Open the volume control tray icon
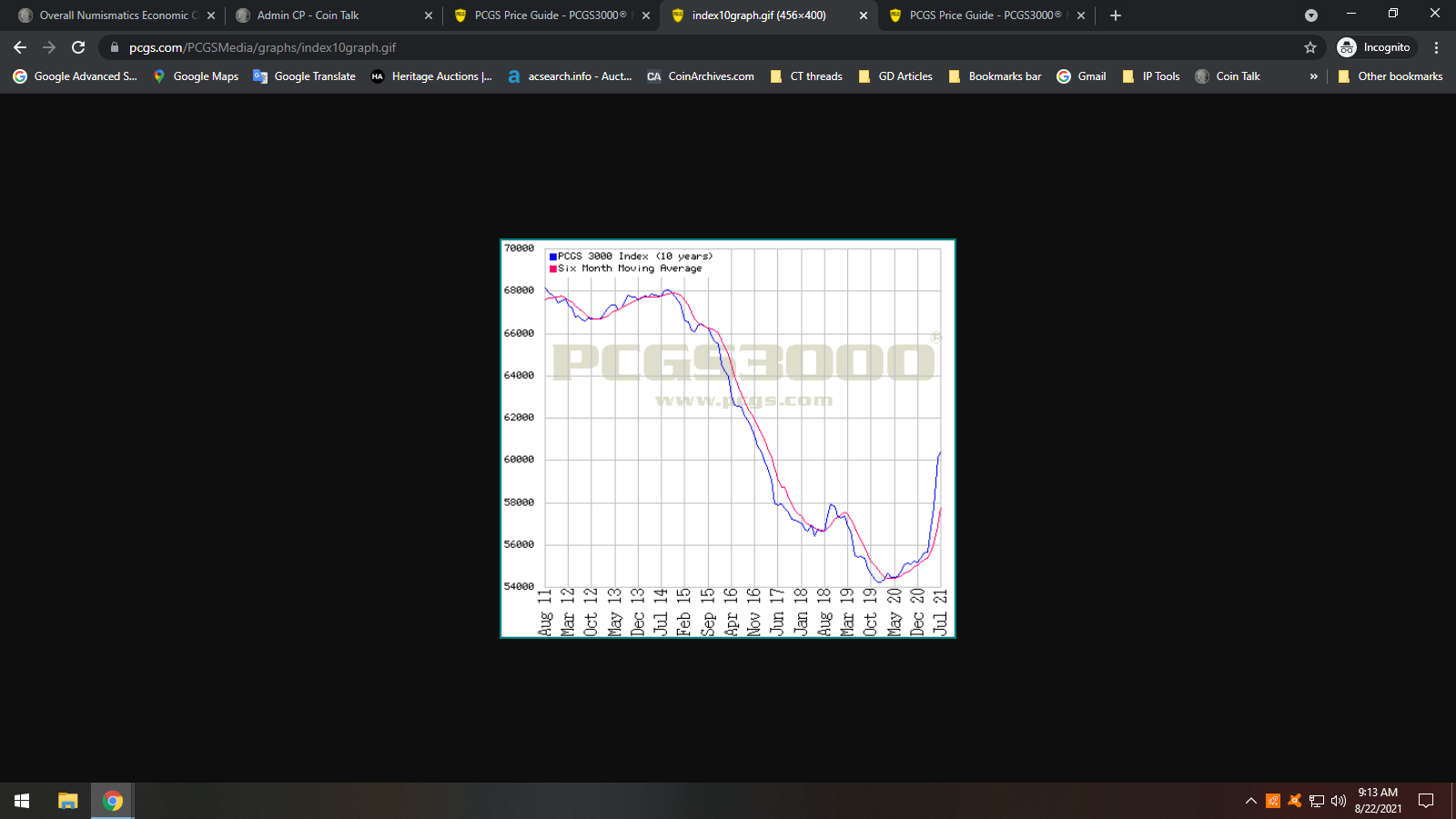The image size is (1456, 819). (1338, 801)
